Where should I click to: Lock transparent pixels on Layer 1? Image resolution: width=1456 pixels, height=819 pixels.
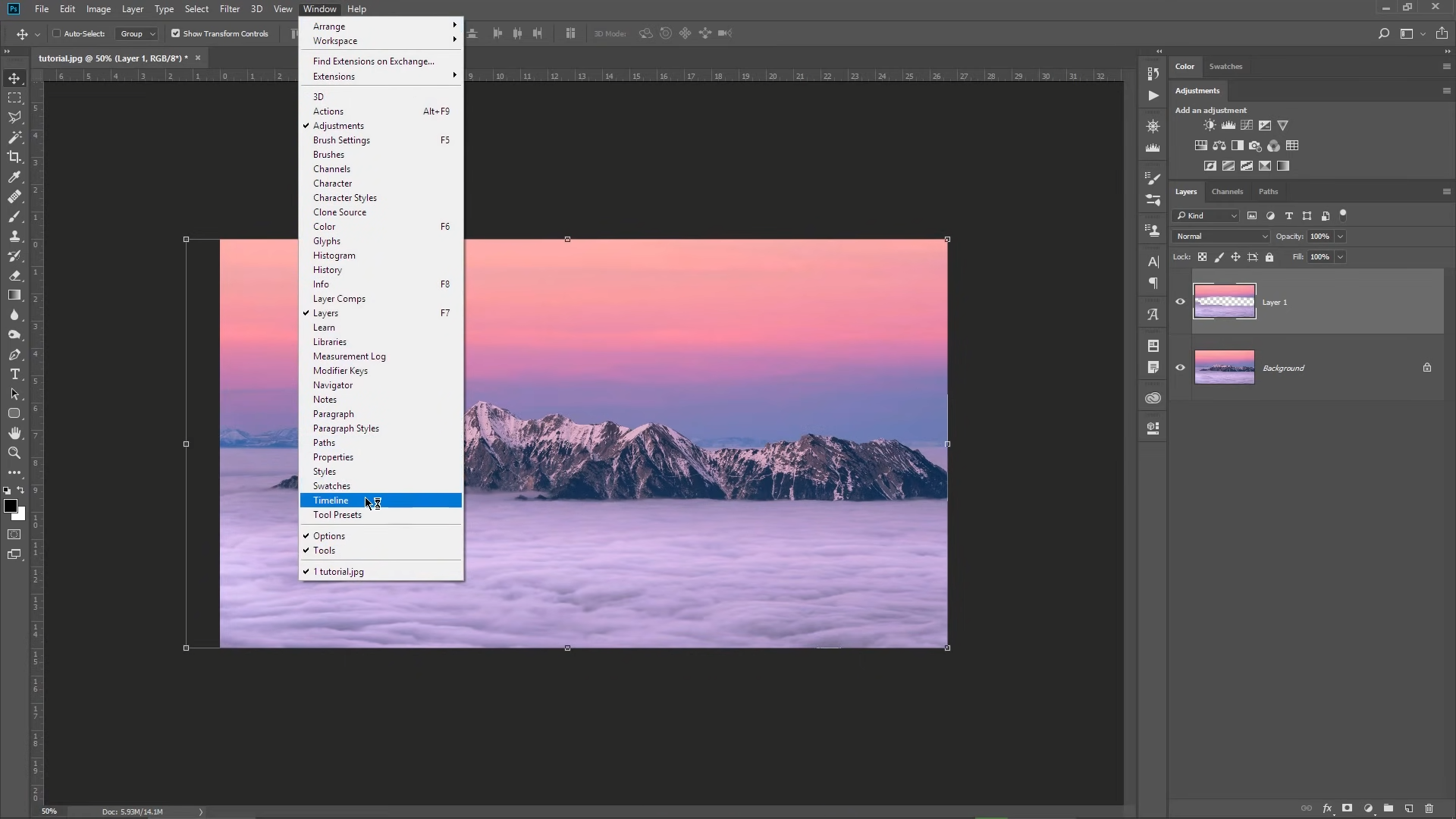(1203, 257)
